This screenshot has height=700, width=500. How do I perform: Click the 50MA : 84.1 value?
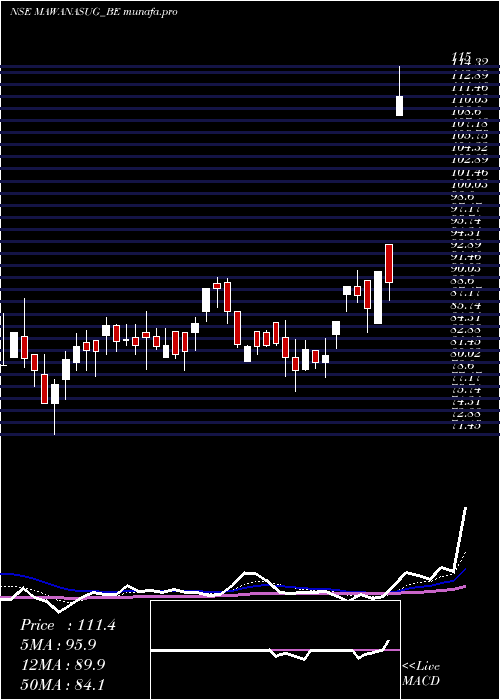coord(63,684)
